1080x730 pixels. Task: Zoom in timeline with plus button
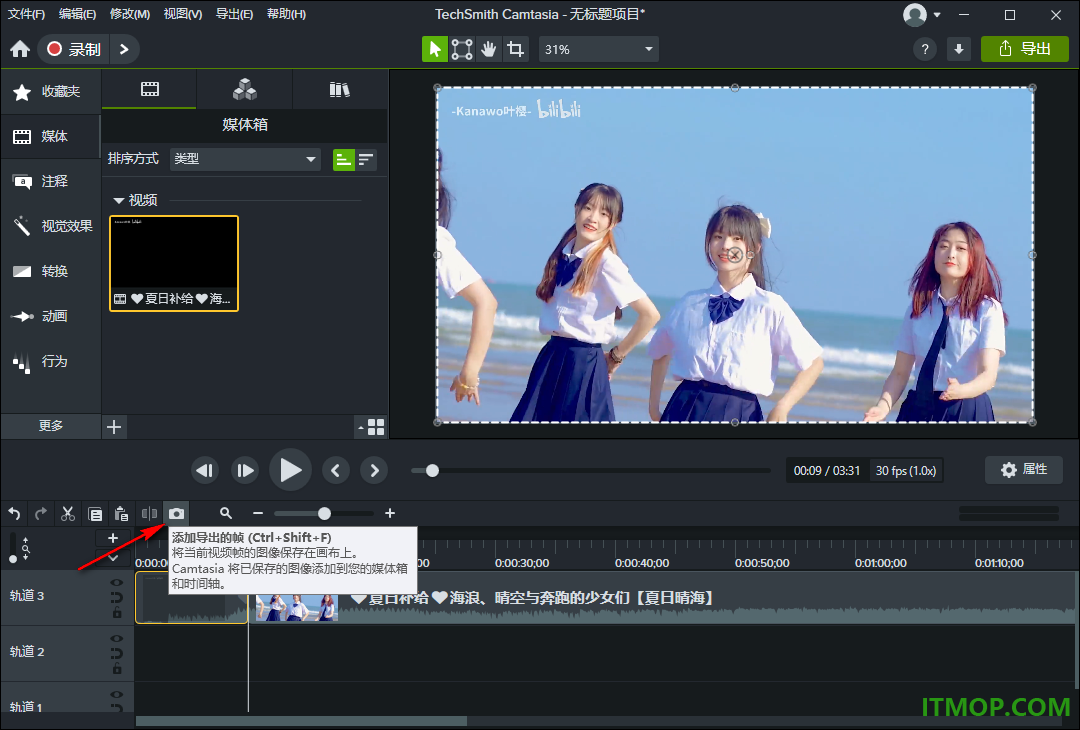pyautogui.click(x=390, y=513)
